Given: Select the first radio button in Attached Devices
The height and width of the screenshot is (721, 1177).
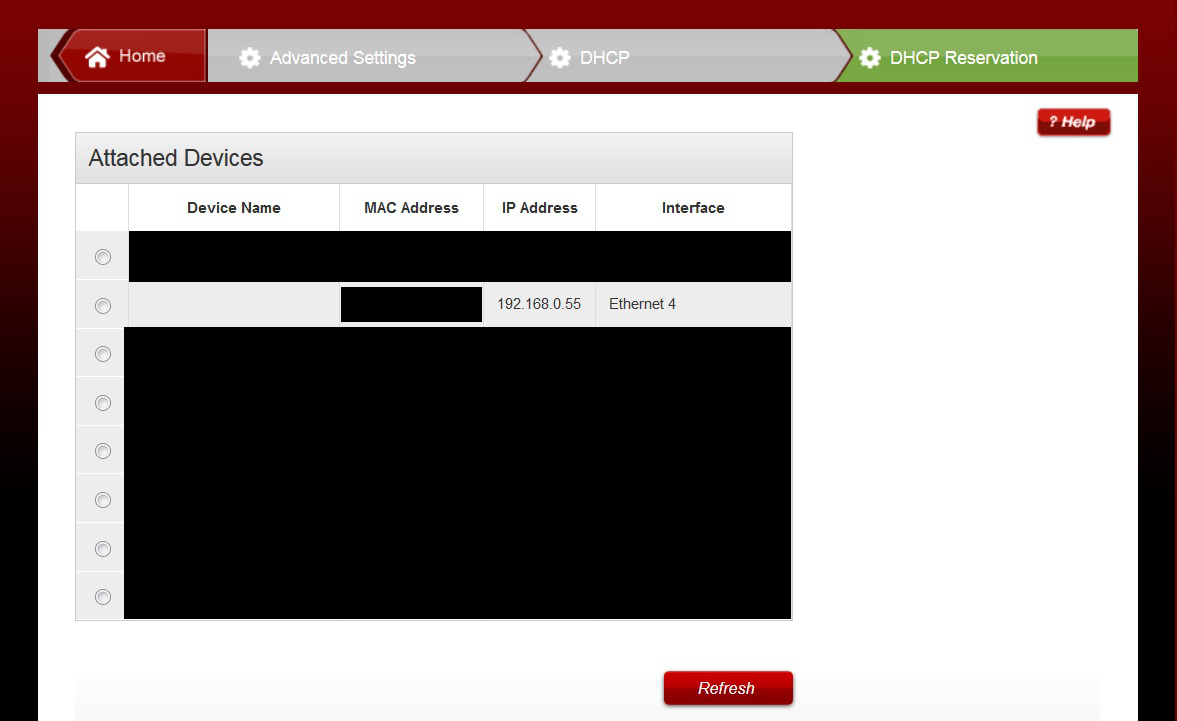Looking at the screenshot, I should point(102,257).
